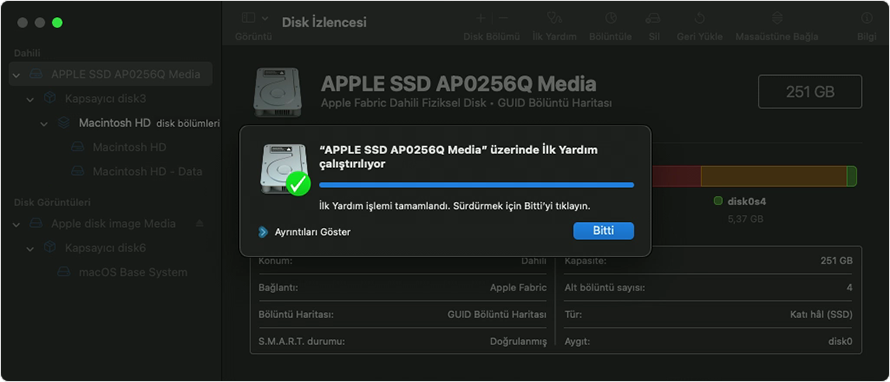The width and height of the screenshot is (890, 382).
Task: Run İlk Yardım from the toolbar
Action: [554, 18]
